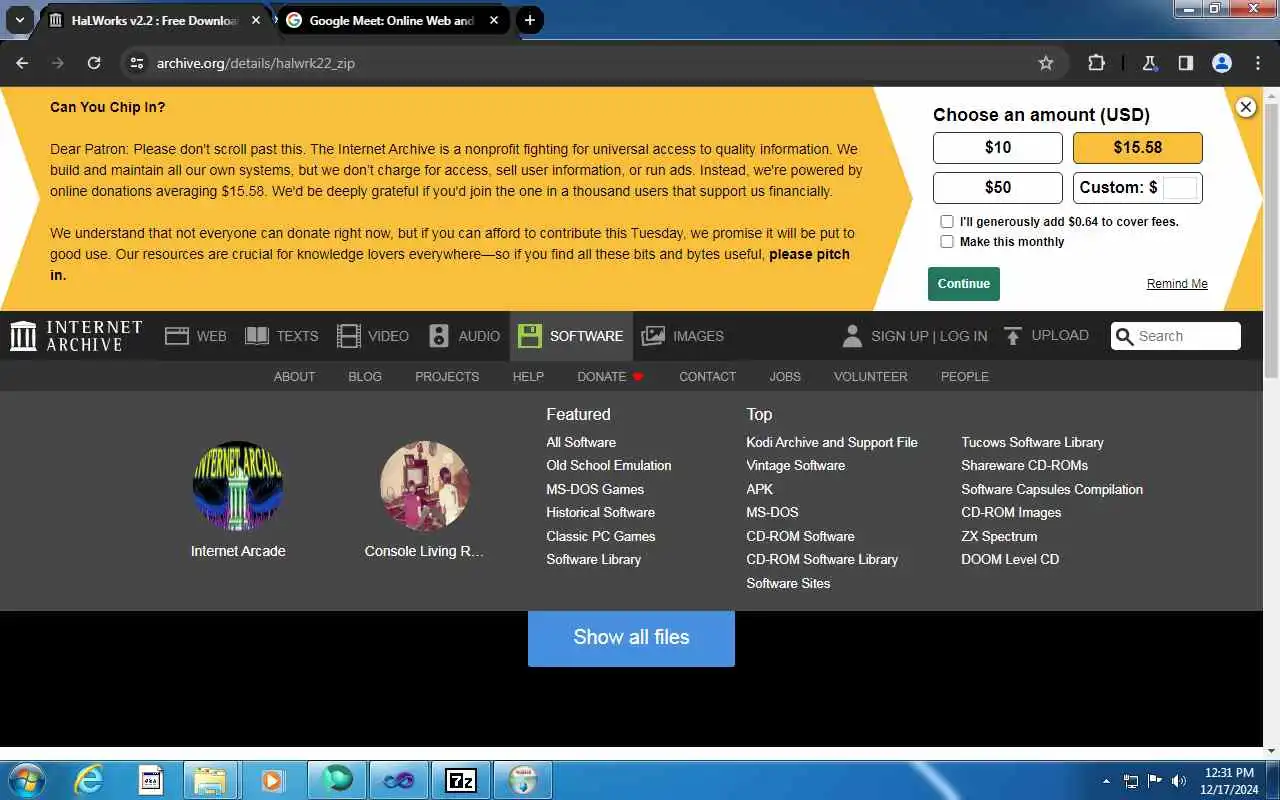Open the DOOM Level CD link

1010,559
